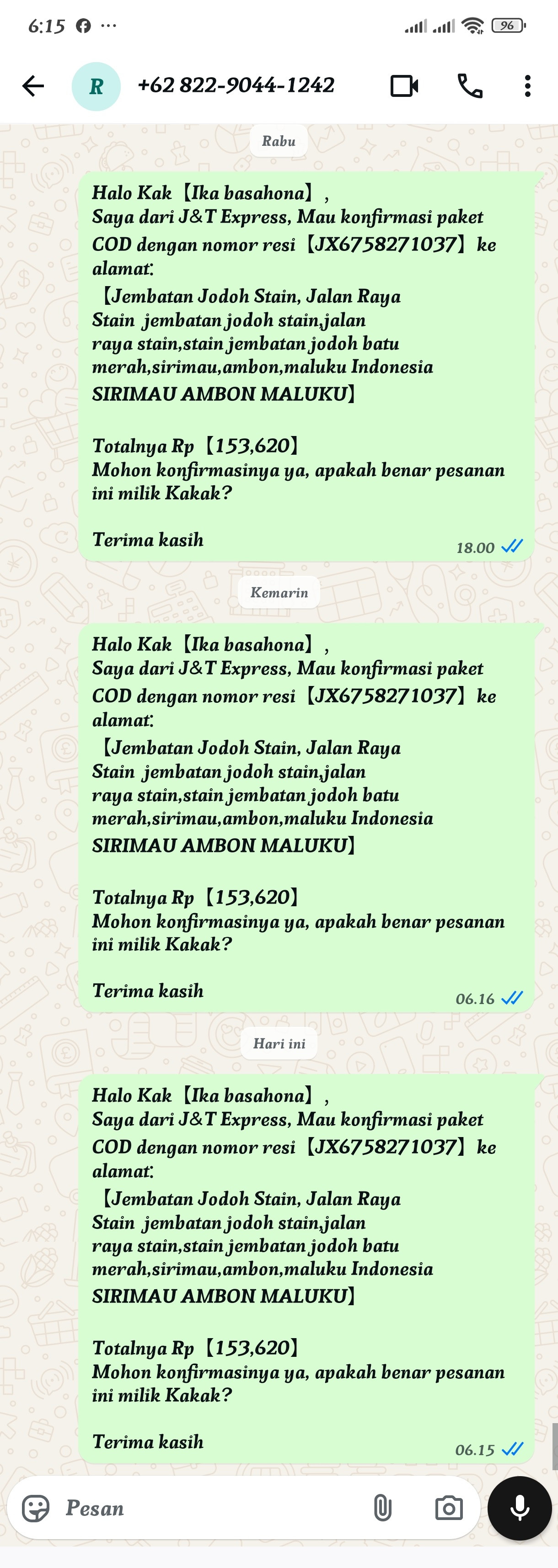The width and height of the screenshot is (558, 1568).
Task: Tap the contact number +62 822-9044-1242
Action: pyautogui.click(x=236, y=85)
